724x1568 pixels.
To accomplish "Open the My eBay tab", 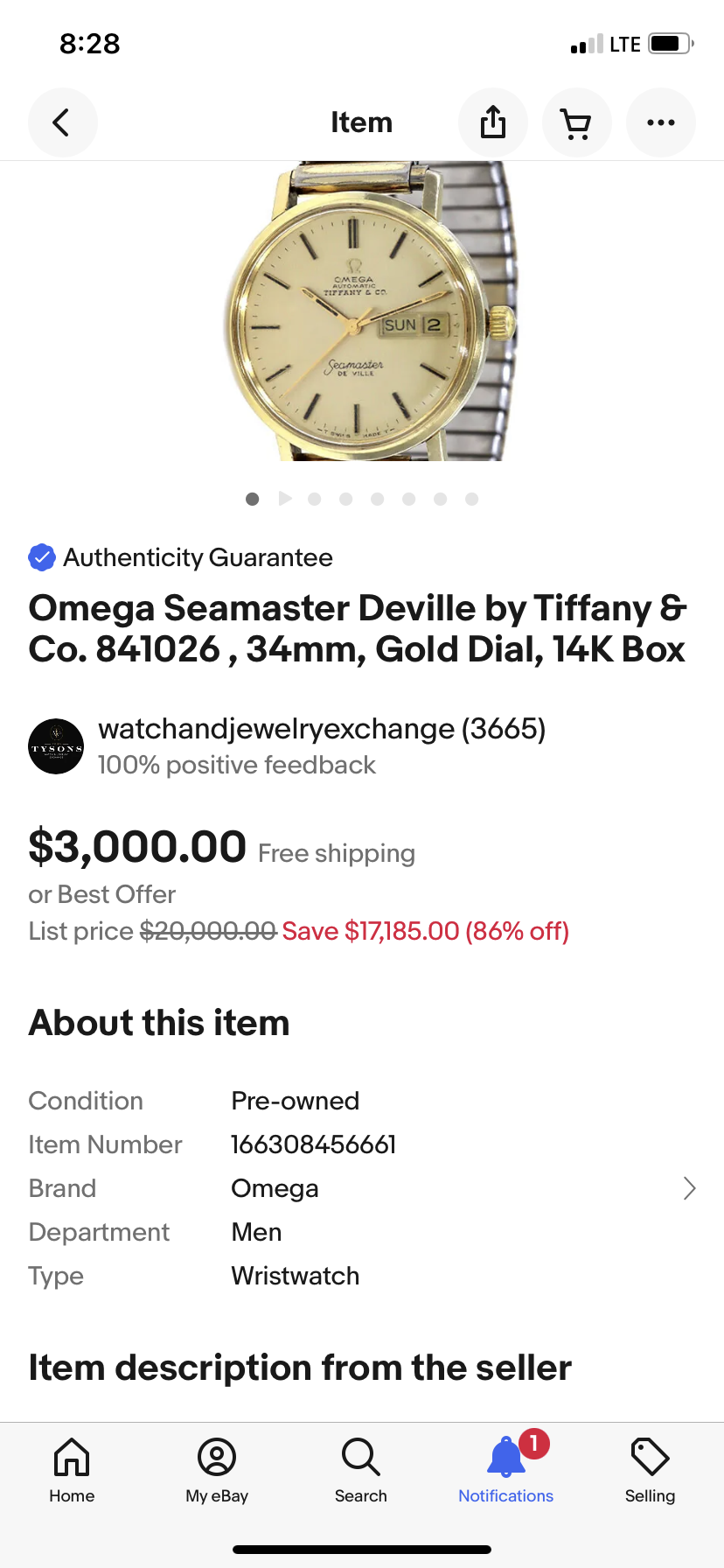I will pyautogui.click(x=217, y=1471).
